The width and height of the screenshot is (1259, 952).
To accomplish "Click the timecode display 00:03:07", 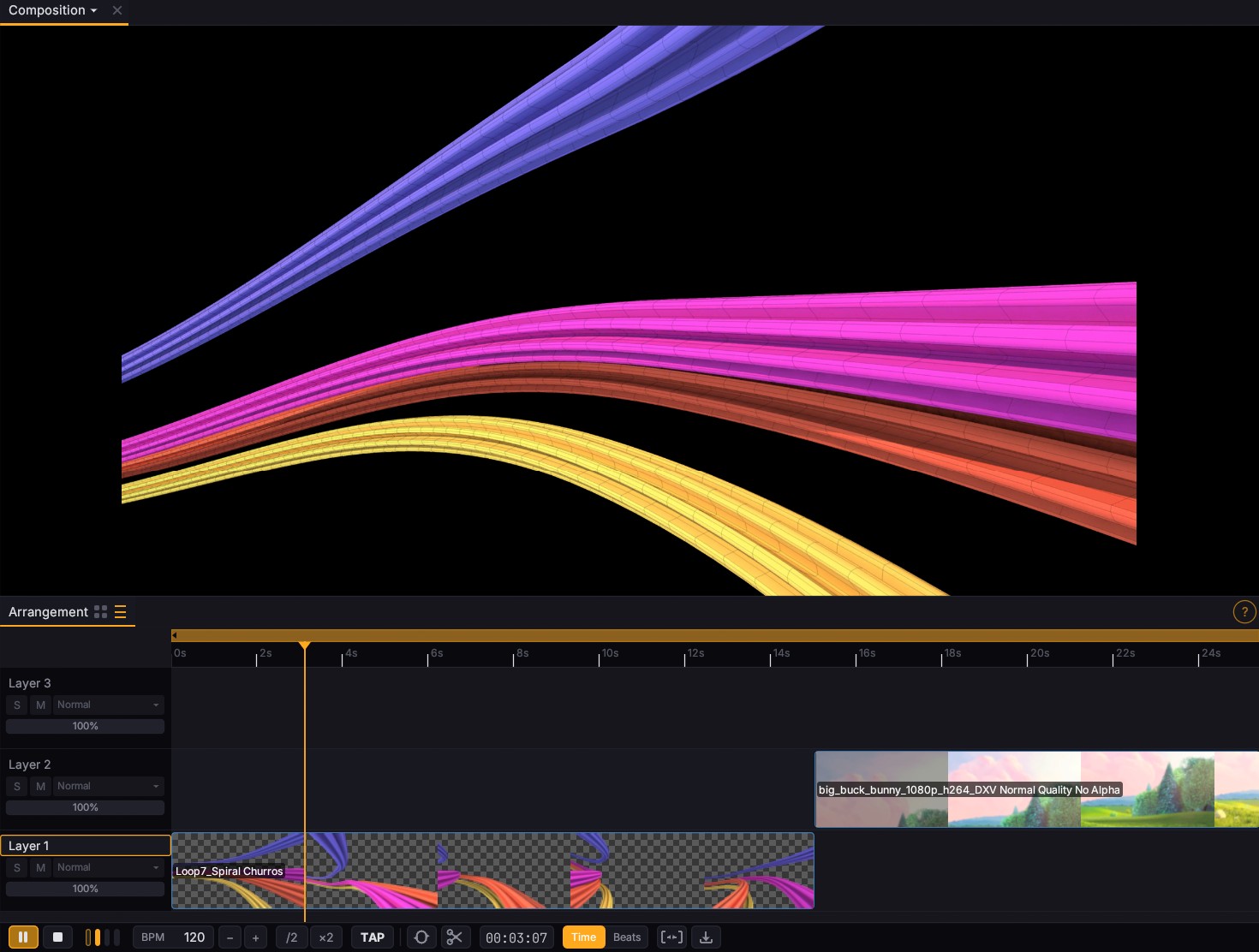I will [516, 937].
